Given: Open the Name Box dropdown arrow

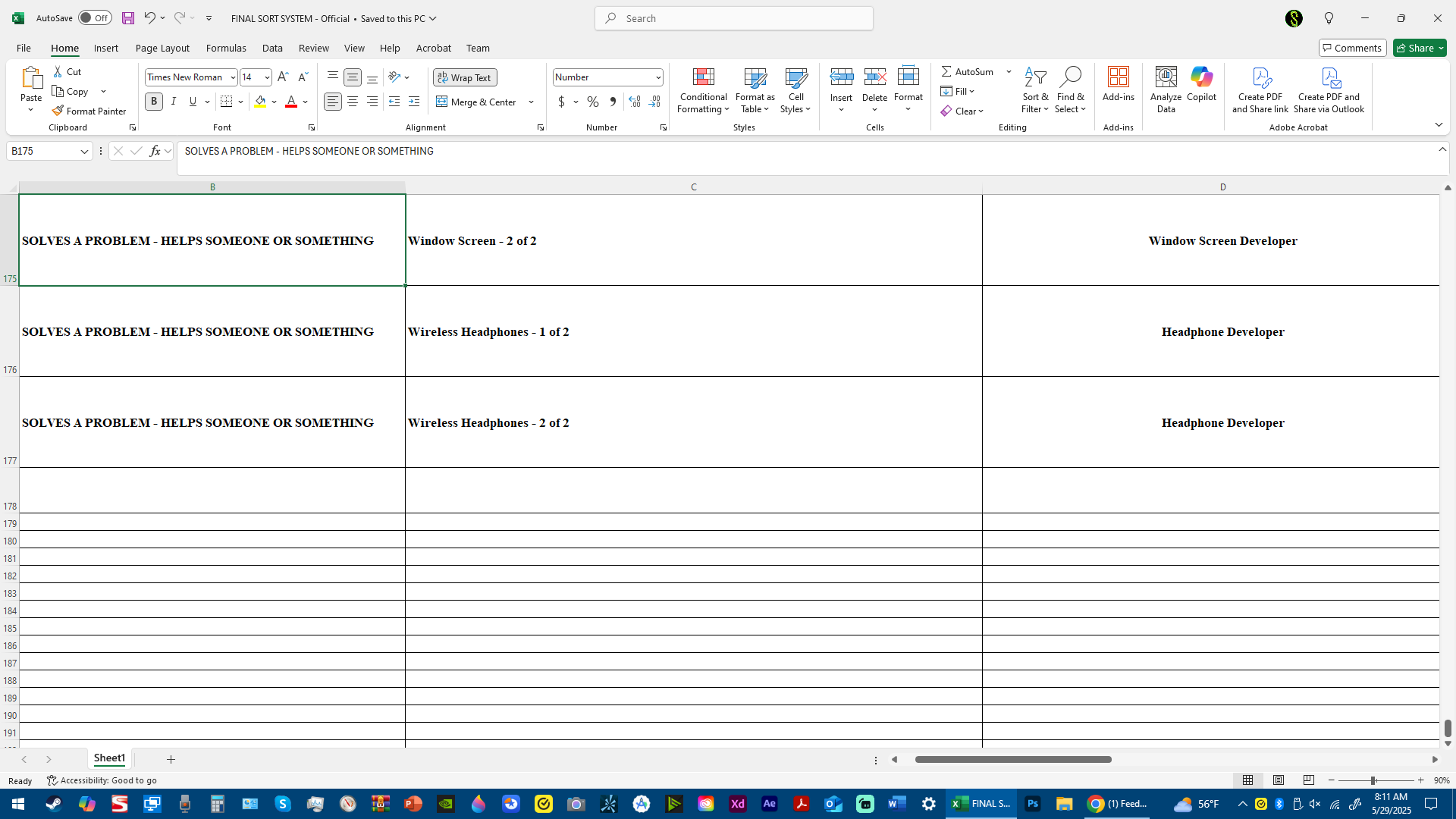Looking at the screenshot, I should click(84, 151).
